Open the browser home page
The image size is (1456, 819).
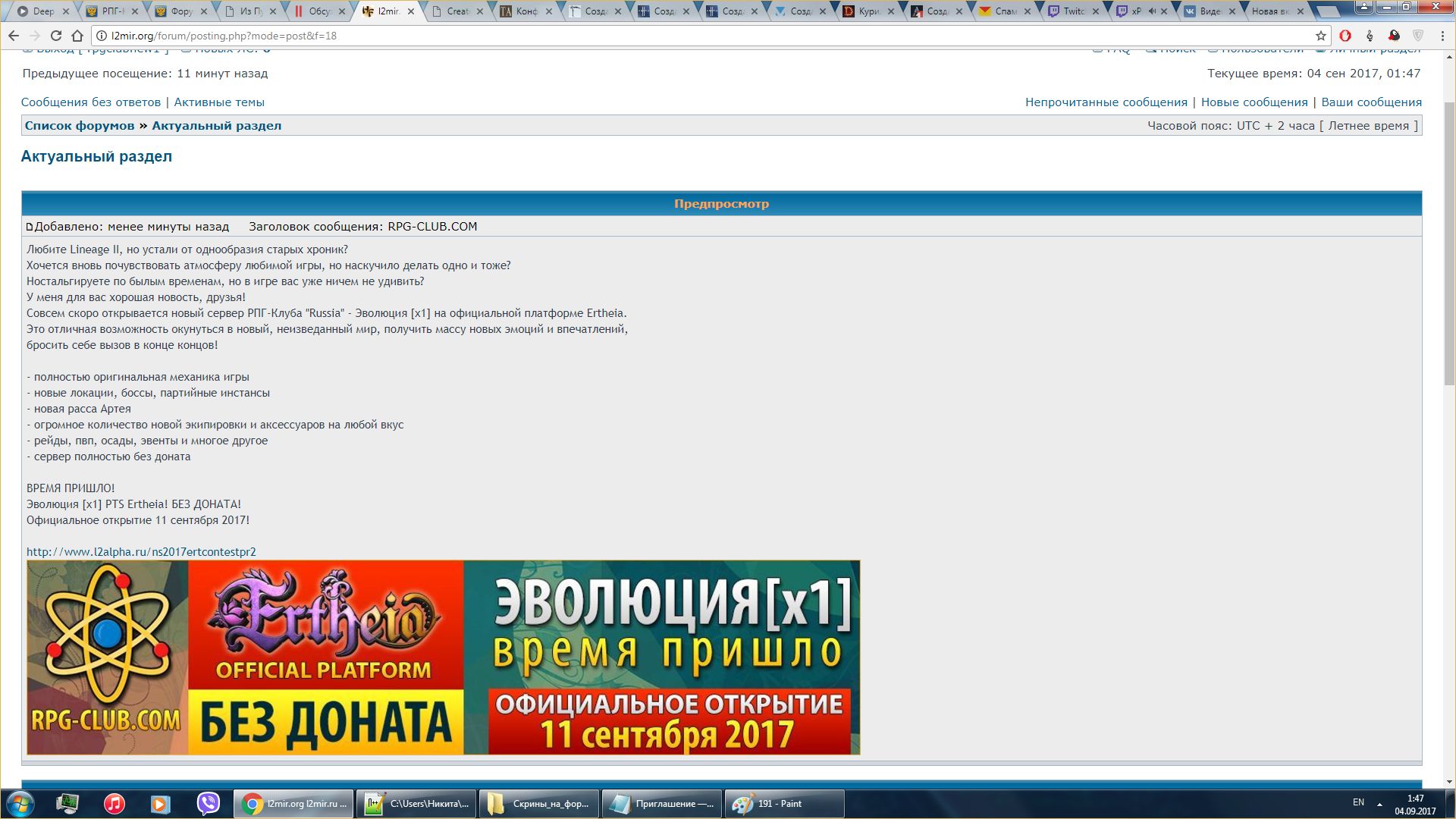pos(77,36)
